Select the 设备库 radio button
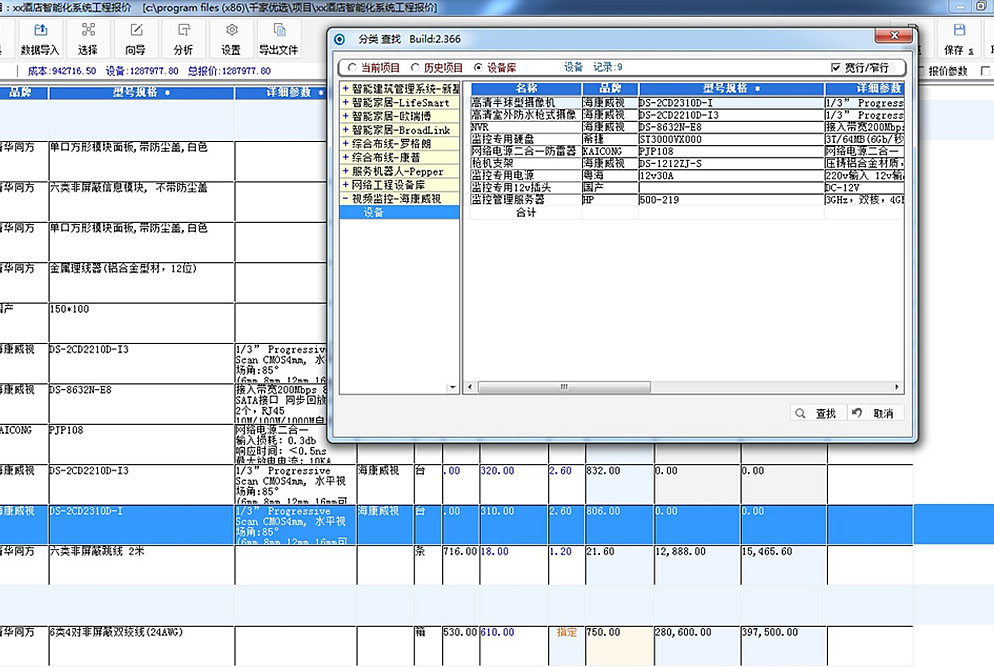The image size is (994, 667). (x=478, y=67)
